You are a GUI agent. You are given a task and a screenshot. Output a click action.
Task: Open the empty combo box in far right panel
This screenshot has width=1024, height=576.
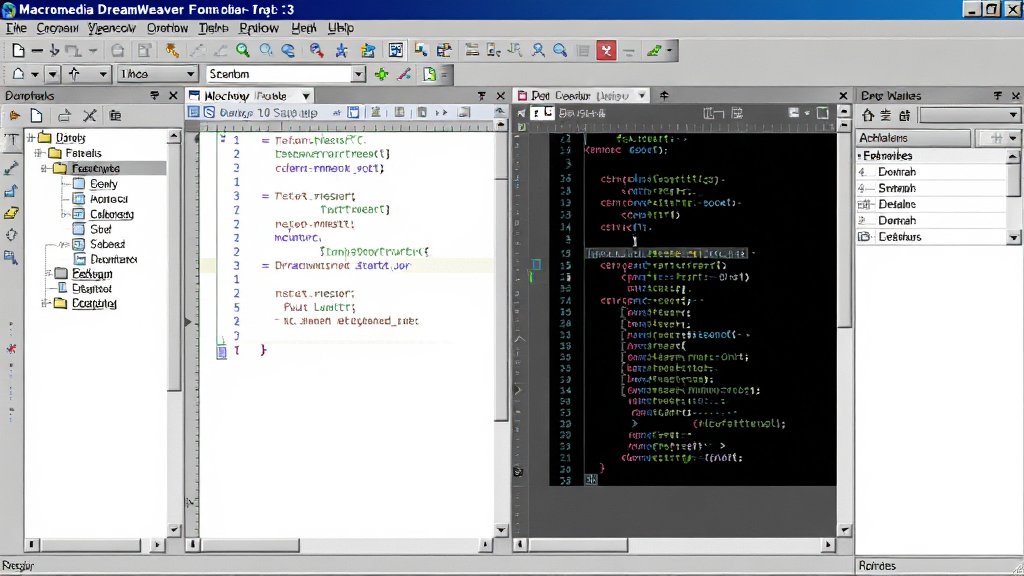click(969, 115)
